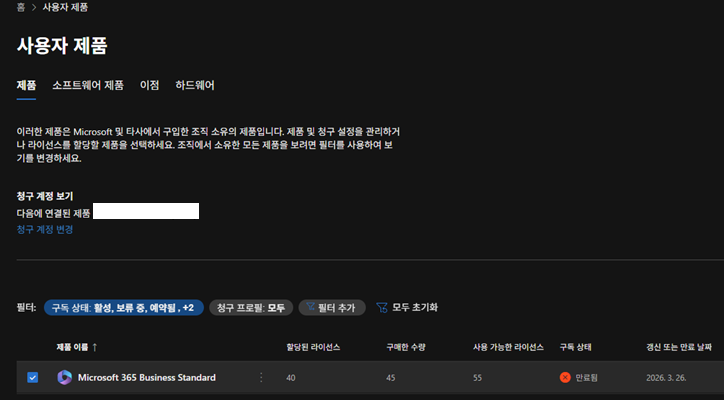Open the Microsoft 365 Business Standard product name
Image resolution: width=724 pixels, height=400 pixels.
pyautogui.click(x=146, y=377)
